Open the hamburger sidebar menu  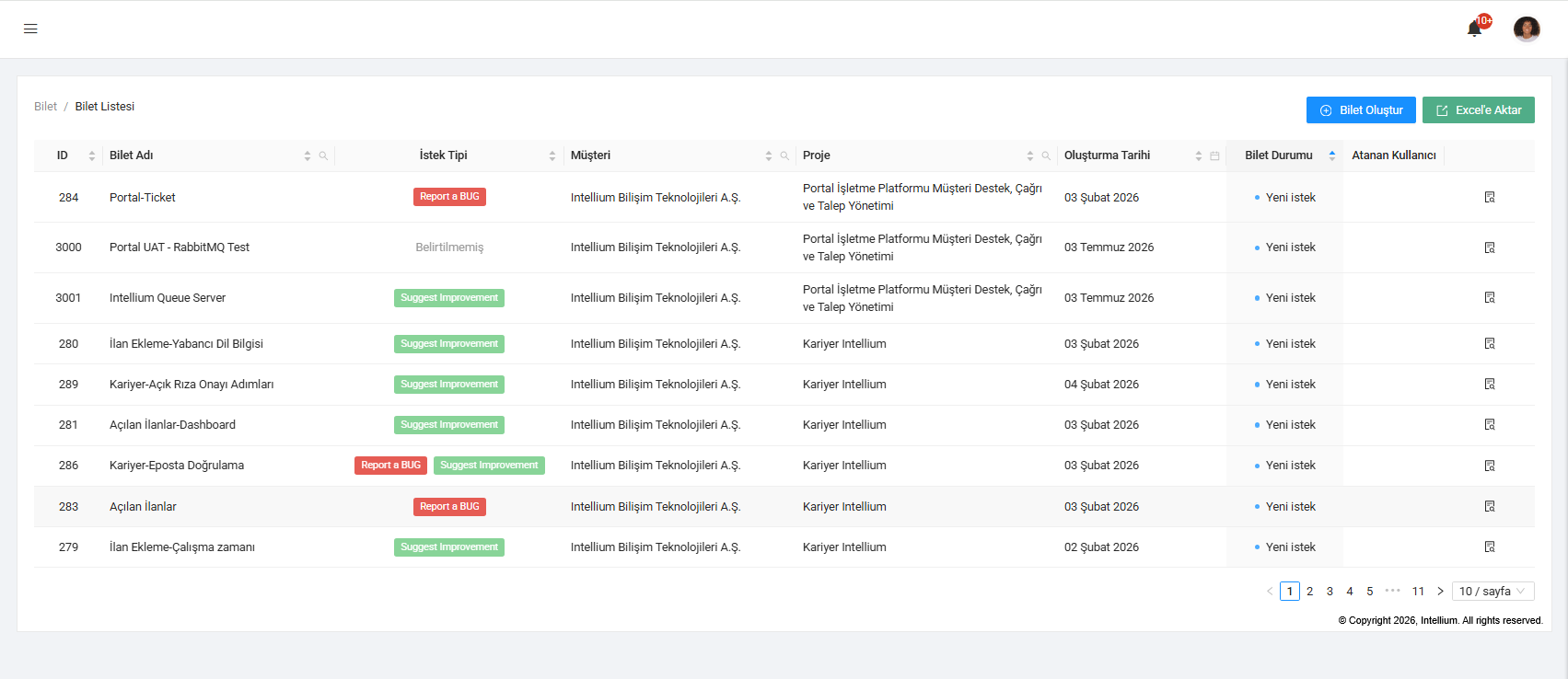(30, 29)
